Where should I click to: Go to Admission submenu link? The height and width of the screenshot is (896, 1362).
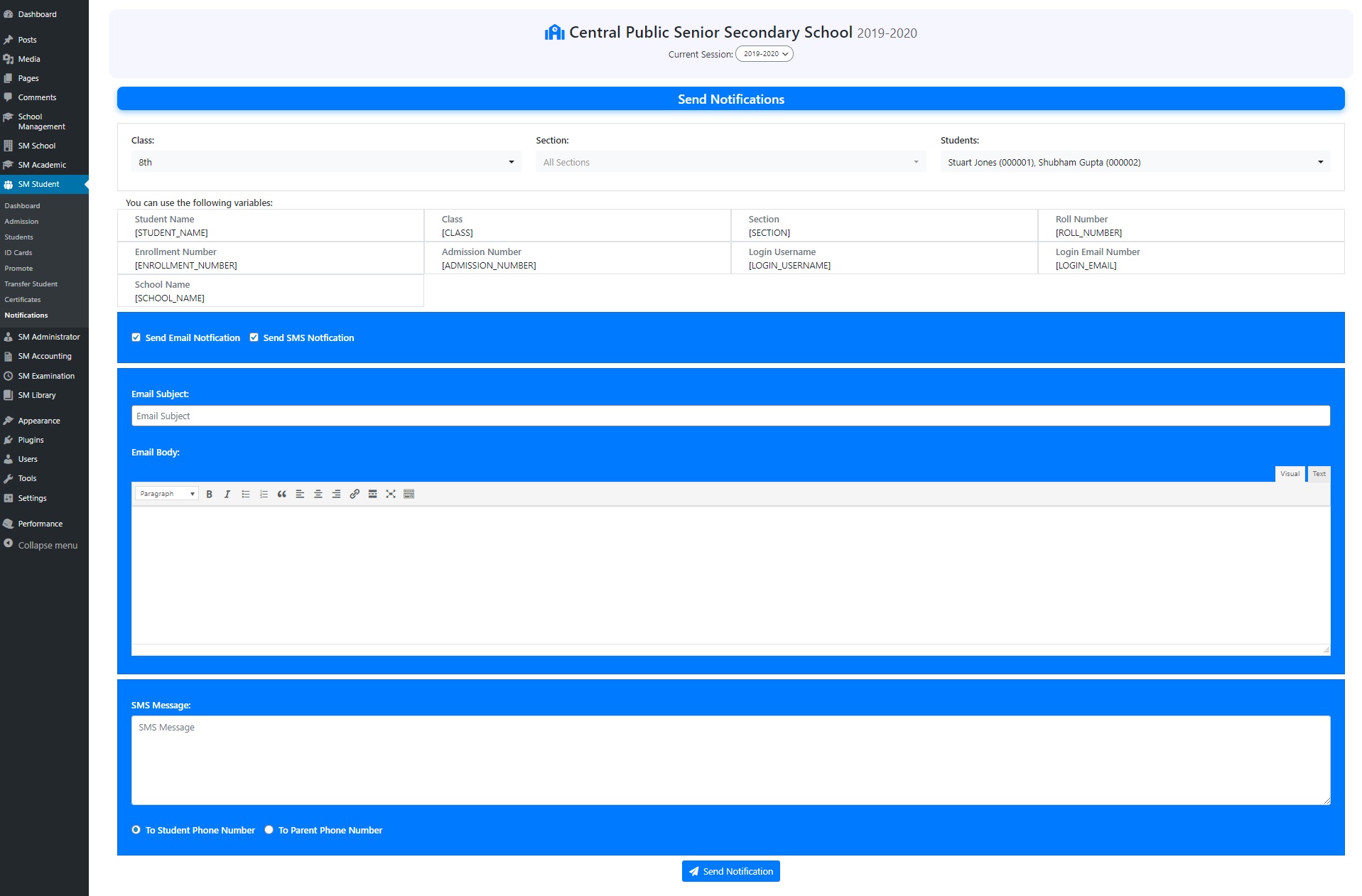click(21, 222)
